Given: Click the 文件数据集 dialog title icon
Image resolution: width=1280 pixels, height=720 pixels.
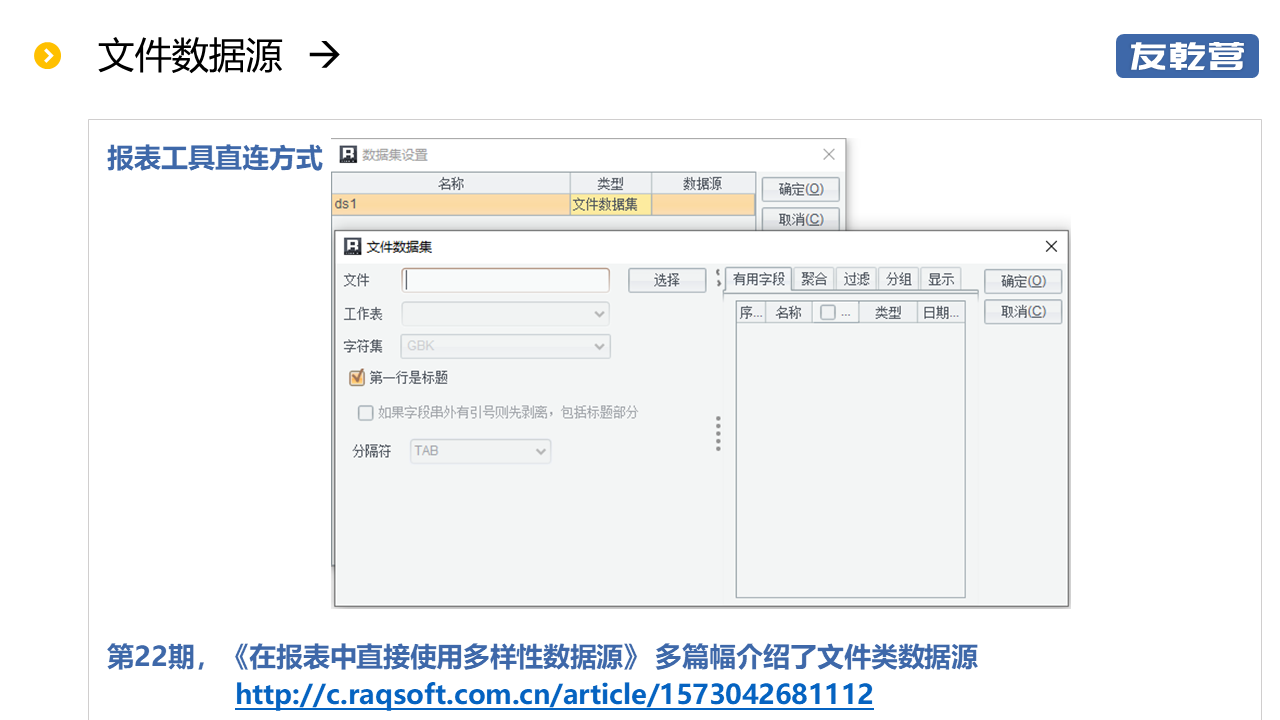Looking at the screenshot, I should 352,246.
